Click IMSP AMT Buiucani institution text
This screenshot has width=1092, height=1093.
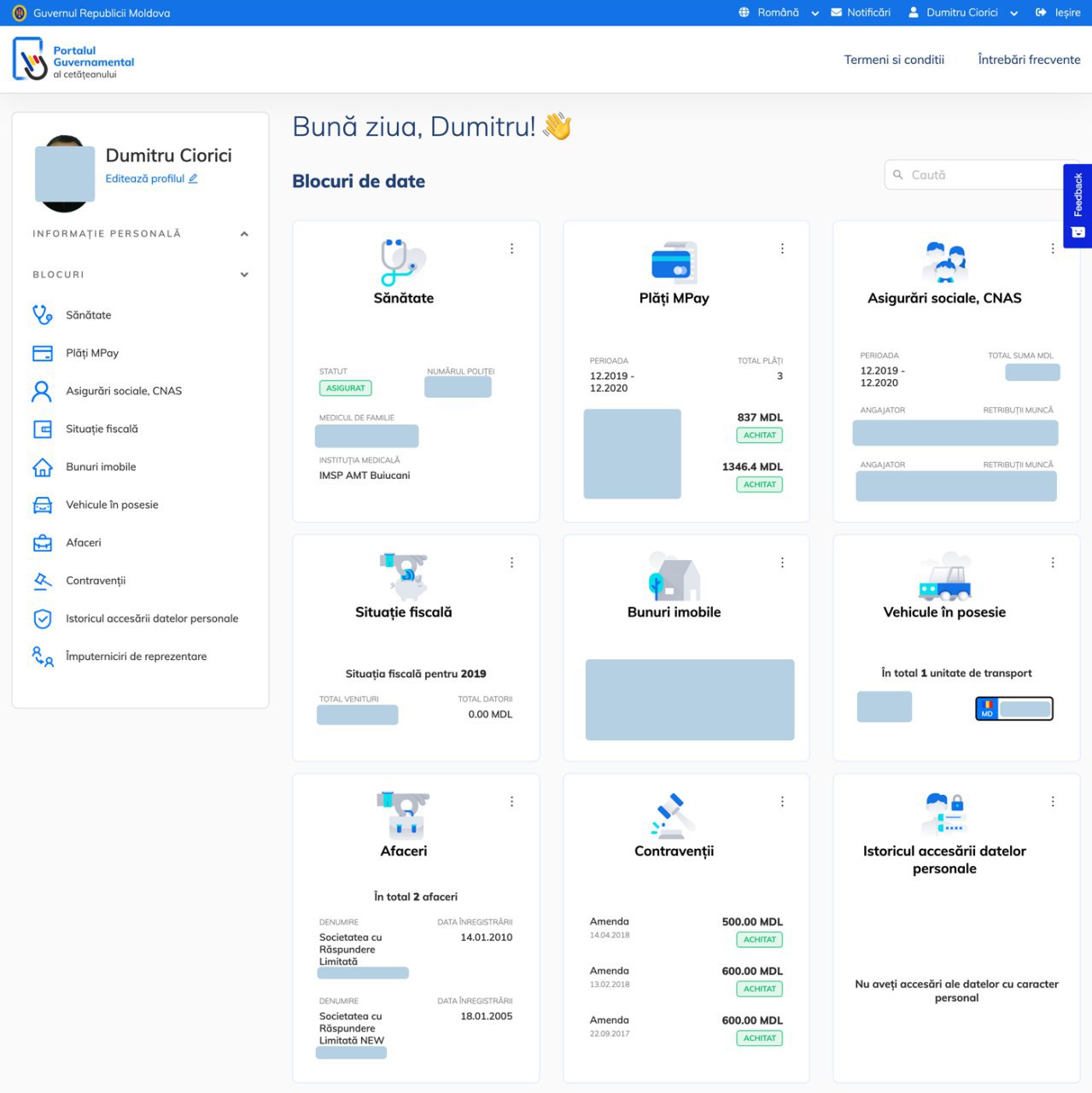pos(365,476)
